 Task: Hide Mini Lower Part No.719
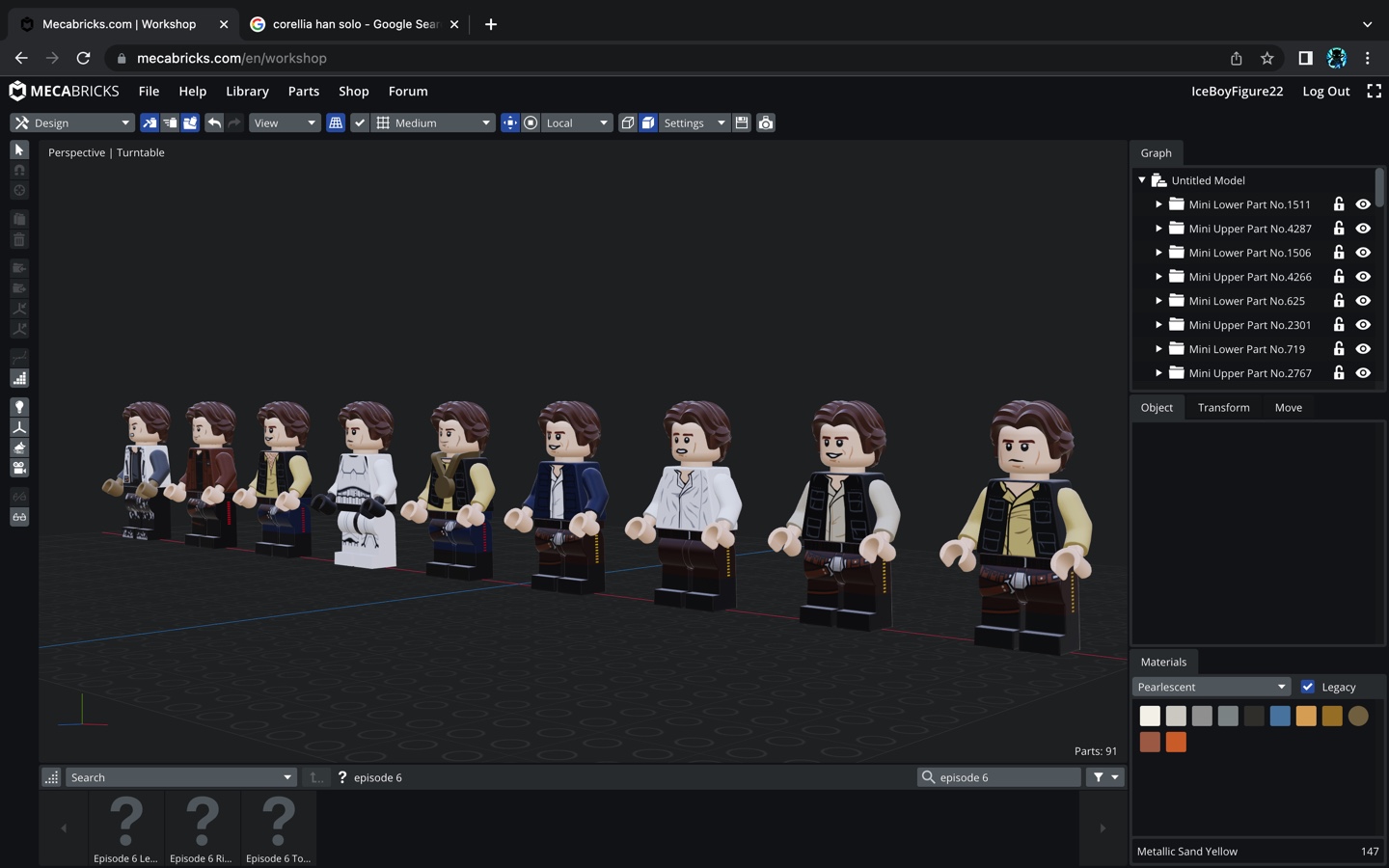coord(1363,349)
